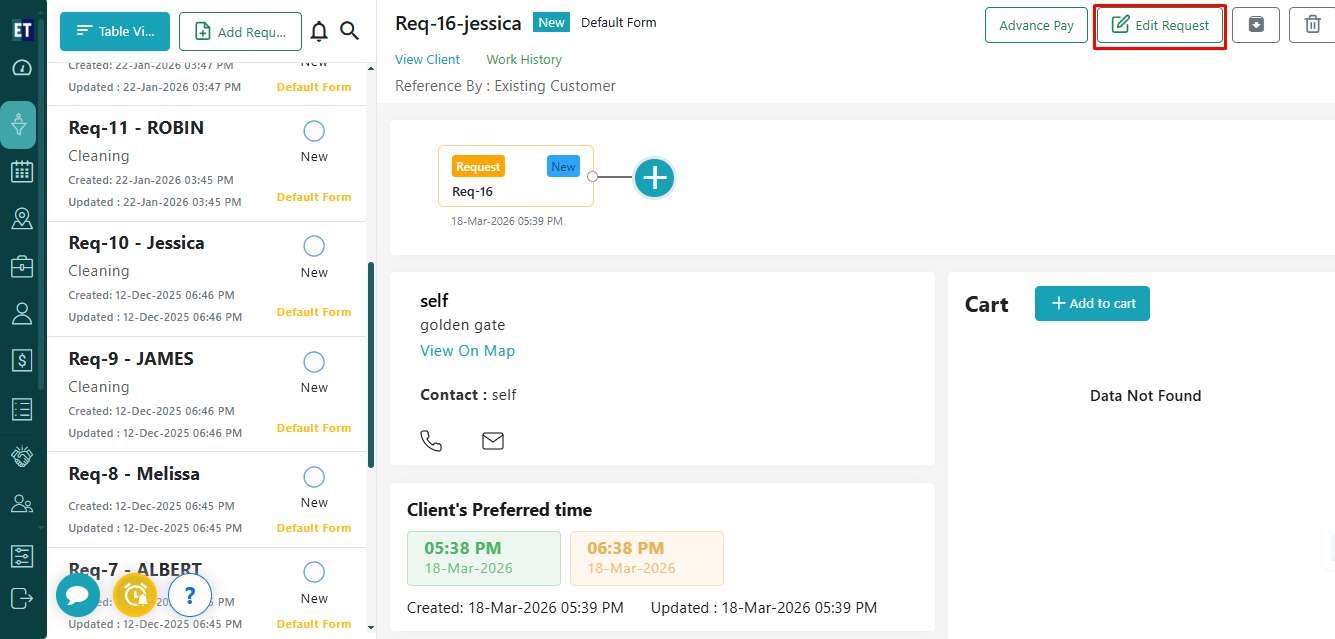Open the Work History tab link
This screenshot has height=639, width=1335.
click(524, 60)
